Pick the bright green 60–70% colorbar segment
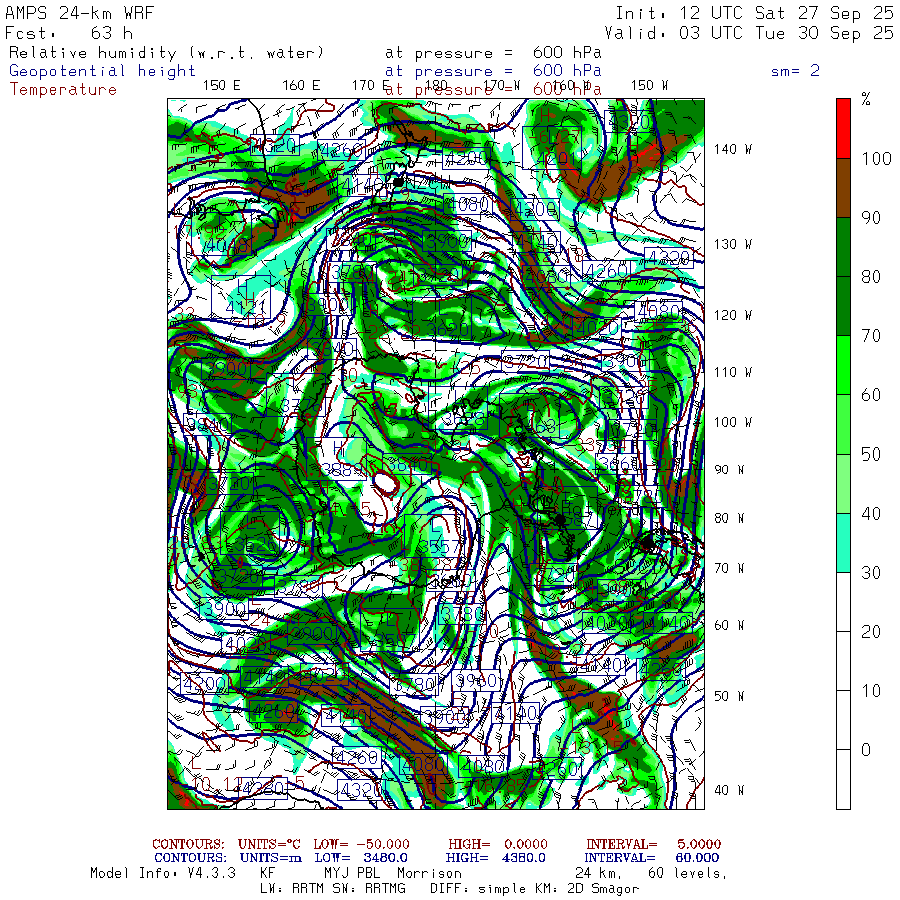The height and width of the screenshot is (900, 900). (843, 365)
